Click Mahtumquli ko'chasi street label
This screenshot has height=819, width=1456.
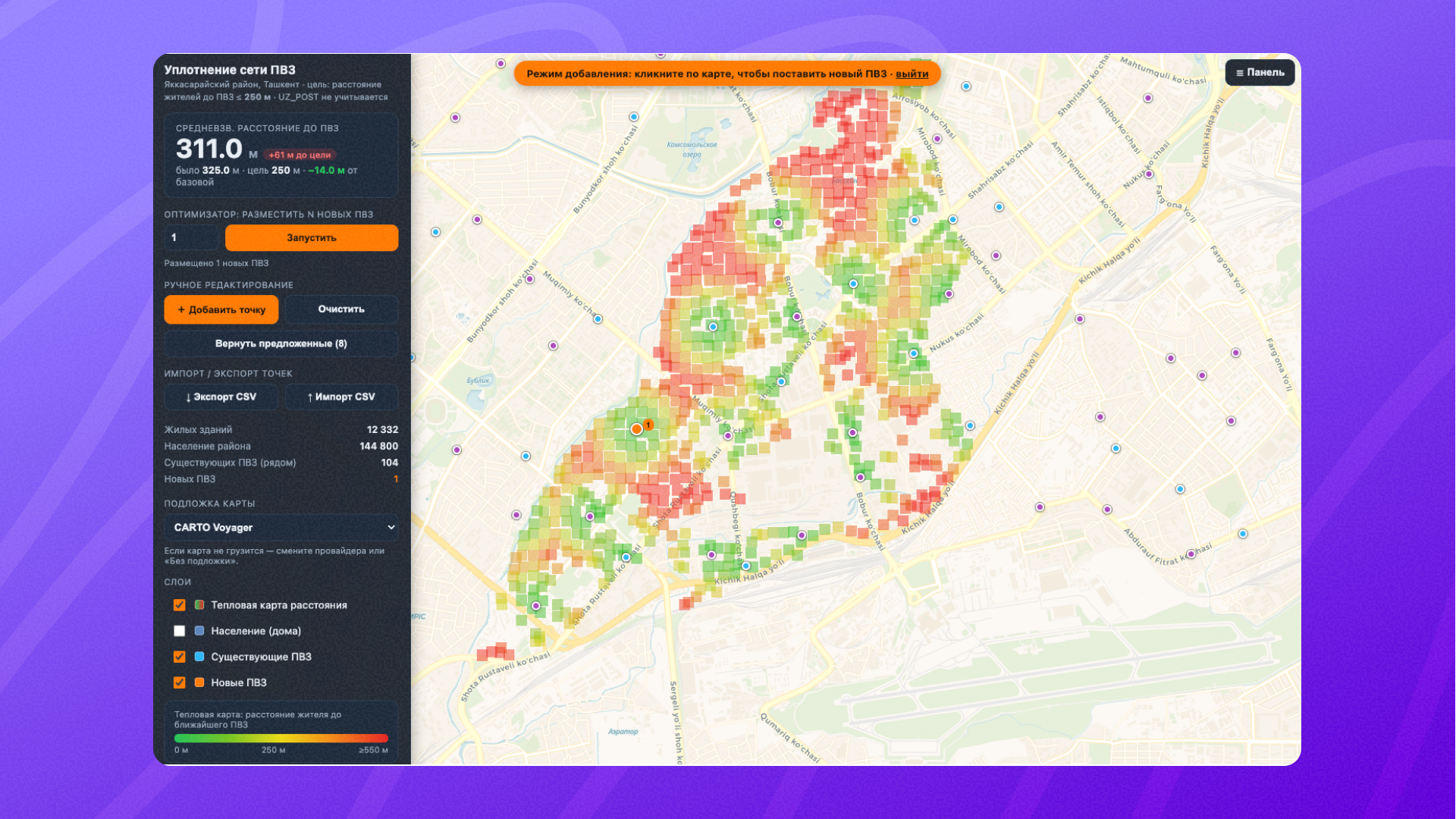pos(1163,71)
